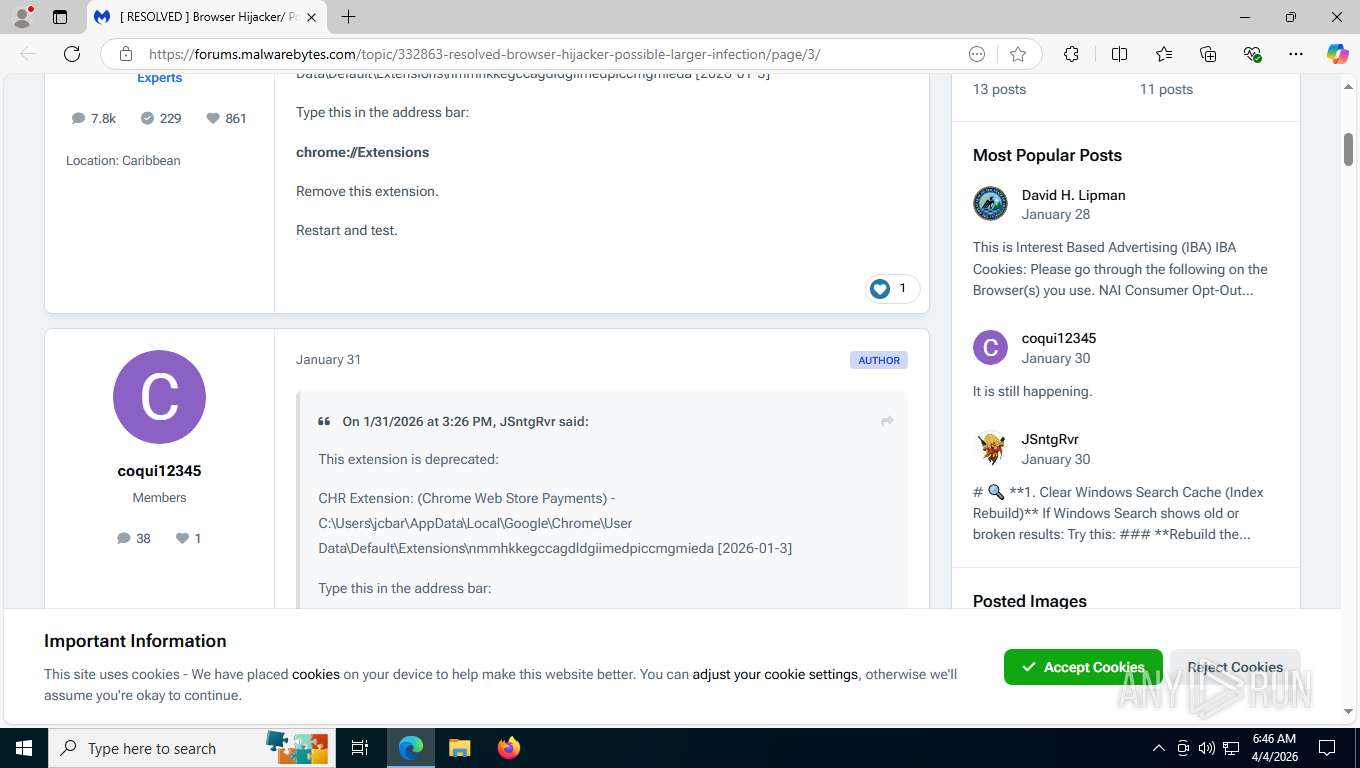
Task: Click the page vertical scrollbar thumb
Action: point(1348,148)
